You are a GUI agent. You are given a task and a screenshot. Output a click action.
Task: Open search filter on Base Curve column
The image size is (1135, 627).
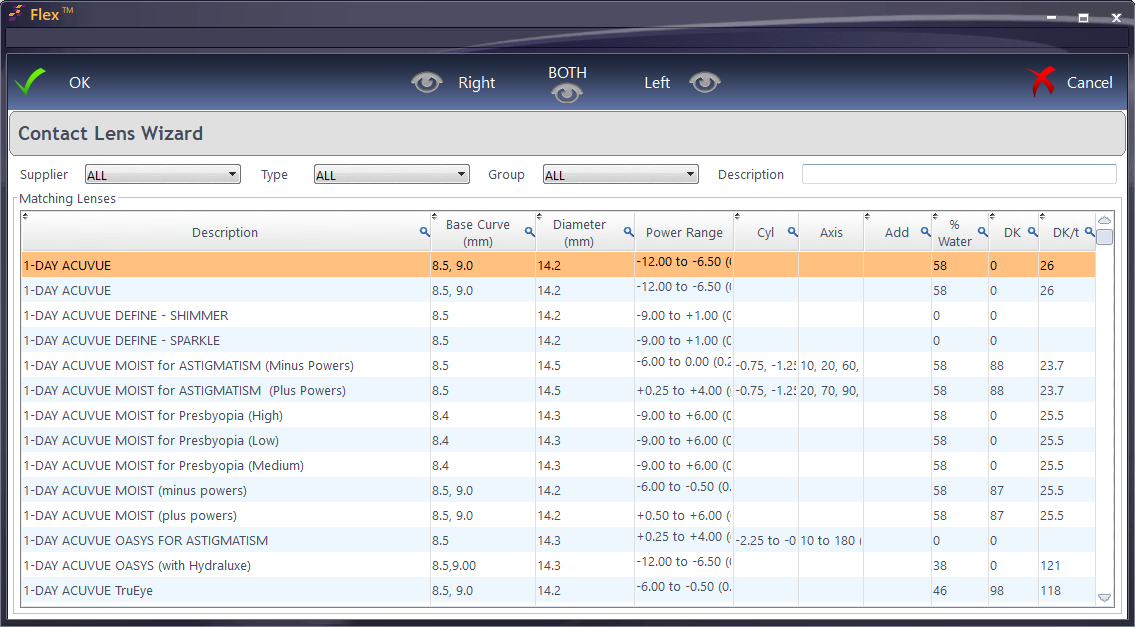tap(530, 231)
